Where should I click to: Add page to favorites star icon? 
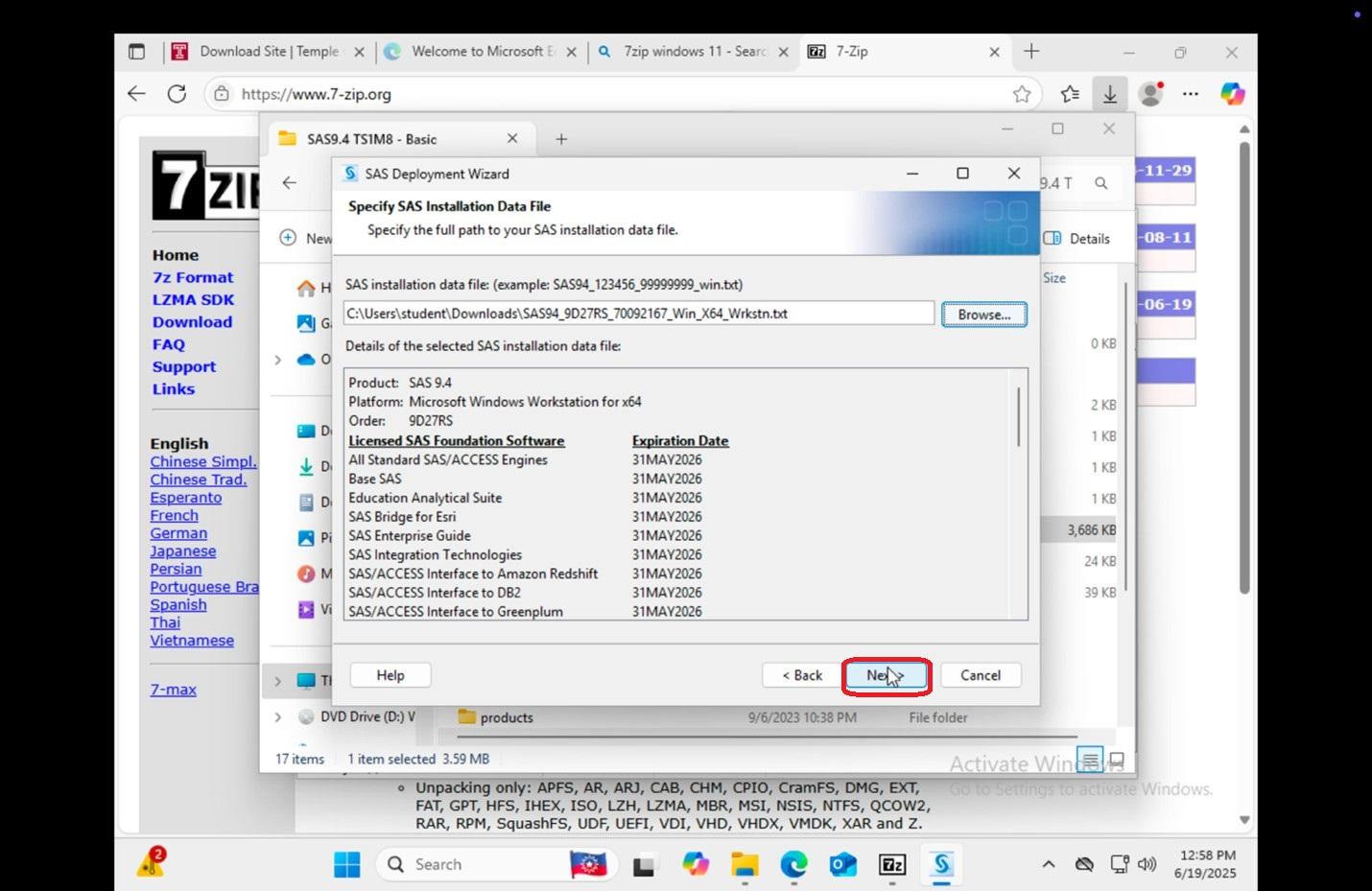[x=1022, y=94]
